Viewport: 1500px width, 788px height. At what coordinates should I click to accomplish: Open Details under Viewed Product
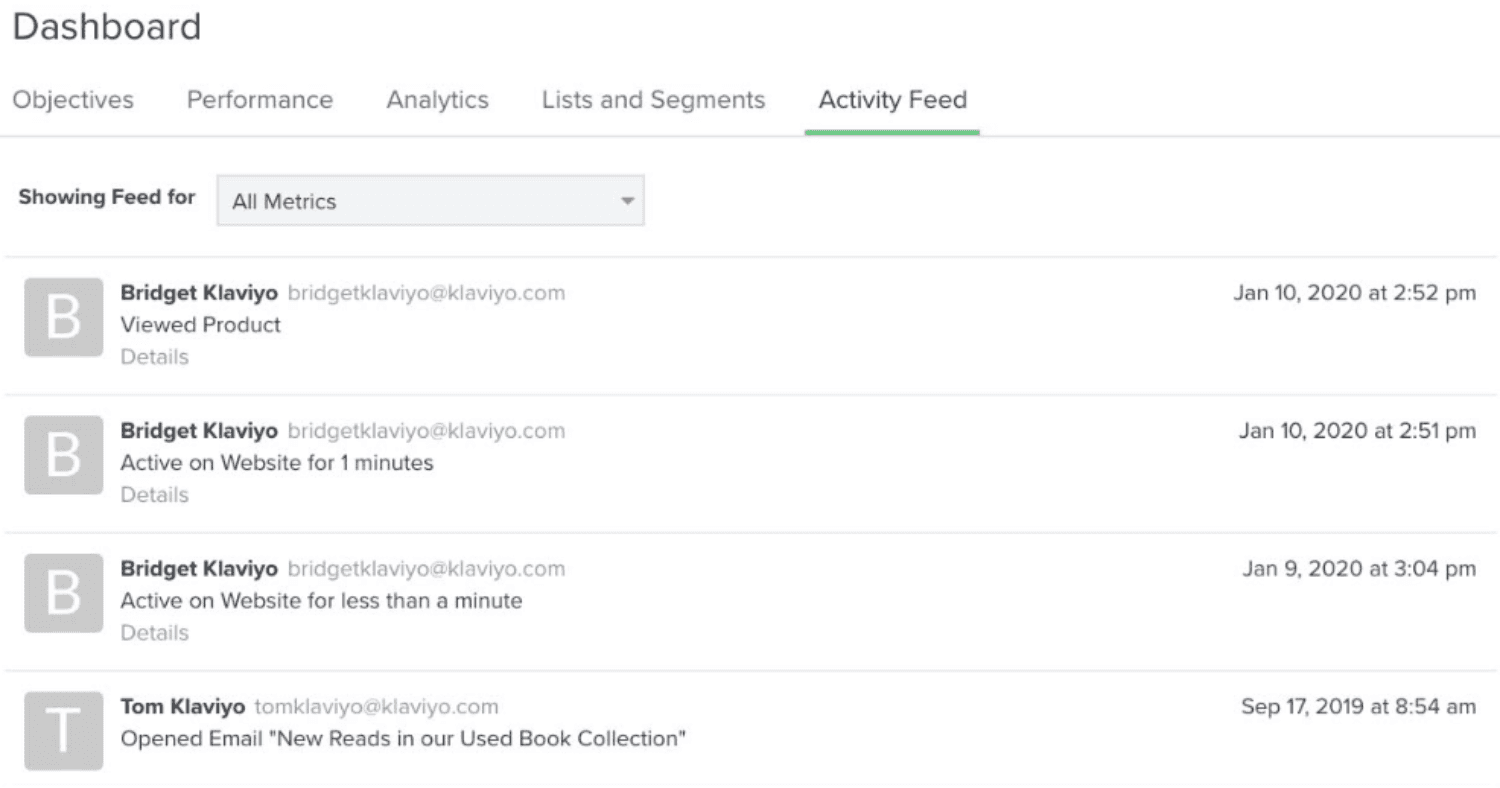click(155, 357)
